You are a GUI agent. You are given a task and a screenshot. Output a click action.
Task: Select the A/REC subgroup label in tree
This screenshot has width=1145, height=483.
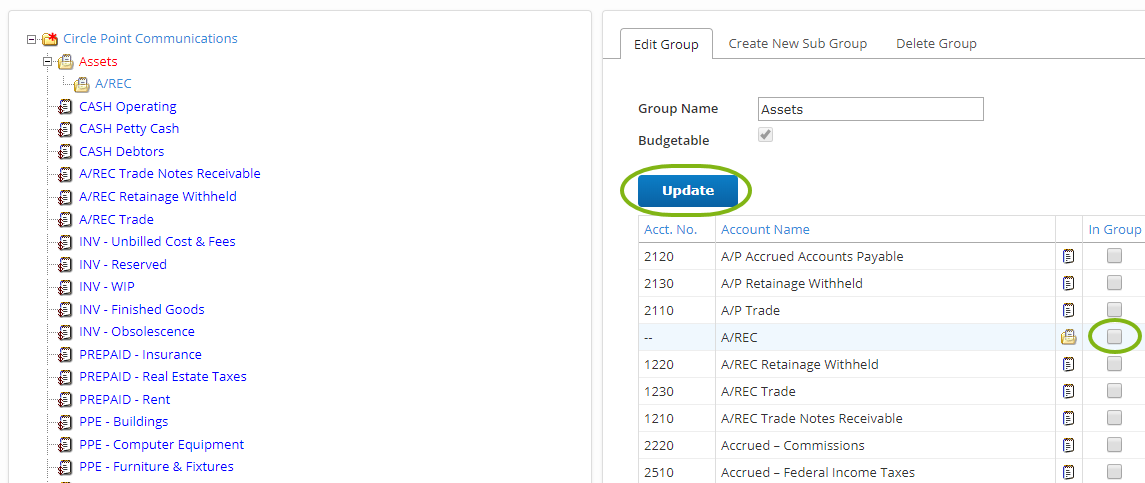click(x=113, y=84)
